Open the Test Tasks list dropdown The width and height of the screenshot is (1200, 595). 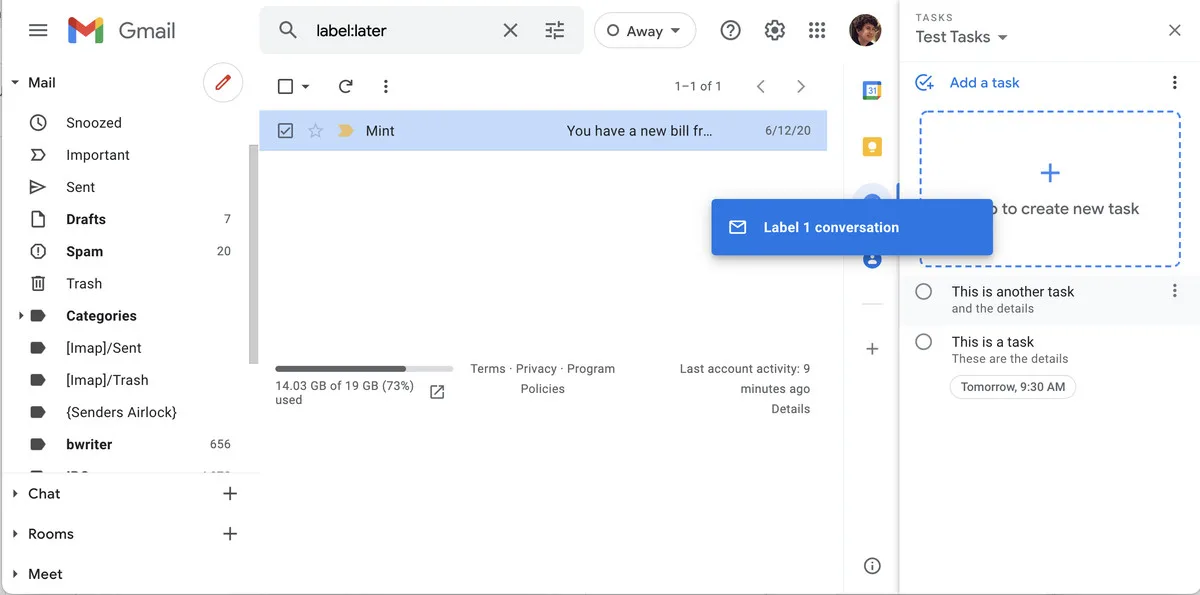962,37
